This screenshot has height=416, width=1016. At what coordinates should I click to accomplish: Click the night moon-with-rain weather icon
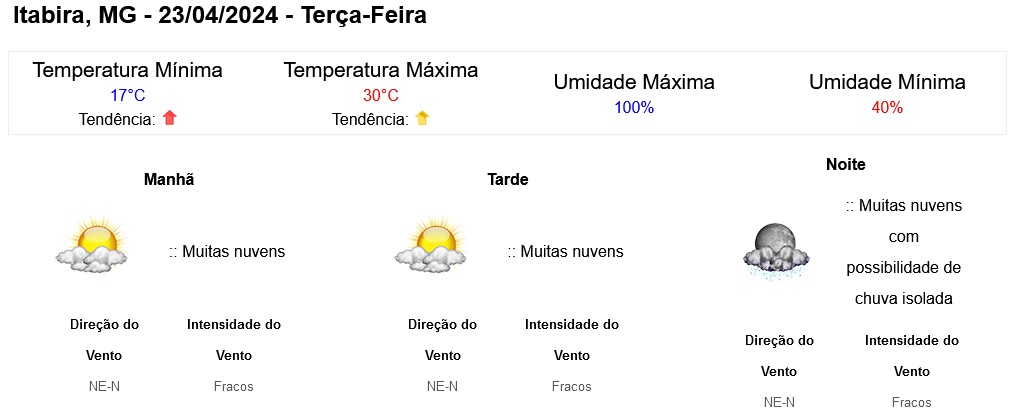click(x=776, y=251)
